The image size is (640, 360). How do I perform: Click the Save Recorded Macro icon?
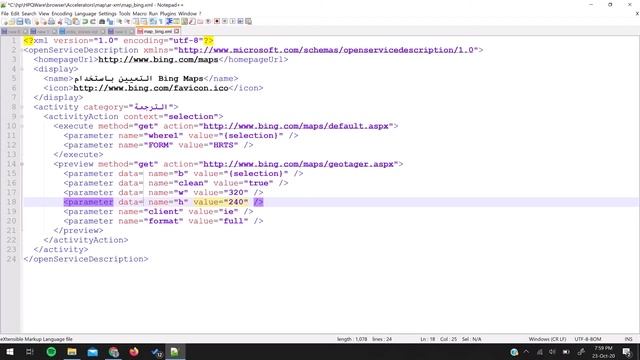click(248, 21)
